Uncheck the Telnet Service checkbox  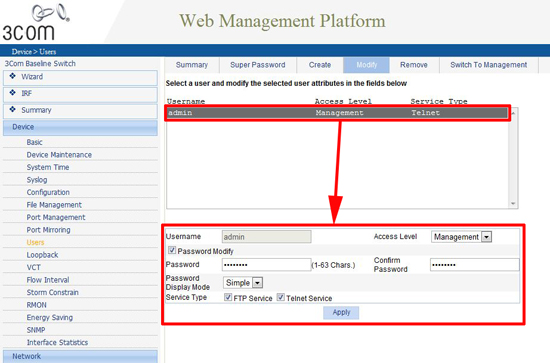(x=281, y=297)
